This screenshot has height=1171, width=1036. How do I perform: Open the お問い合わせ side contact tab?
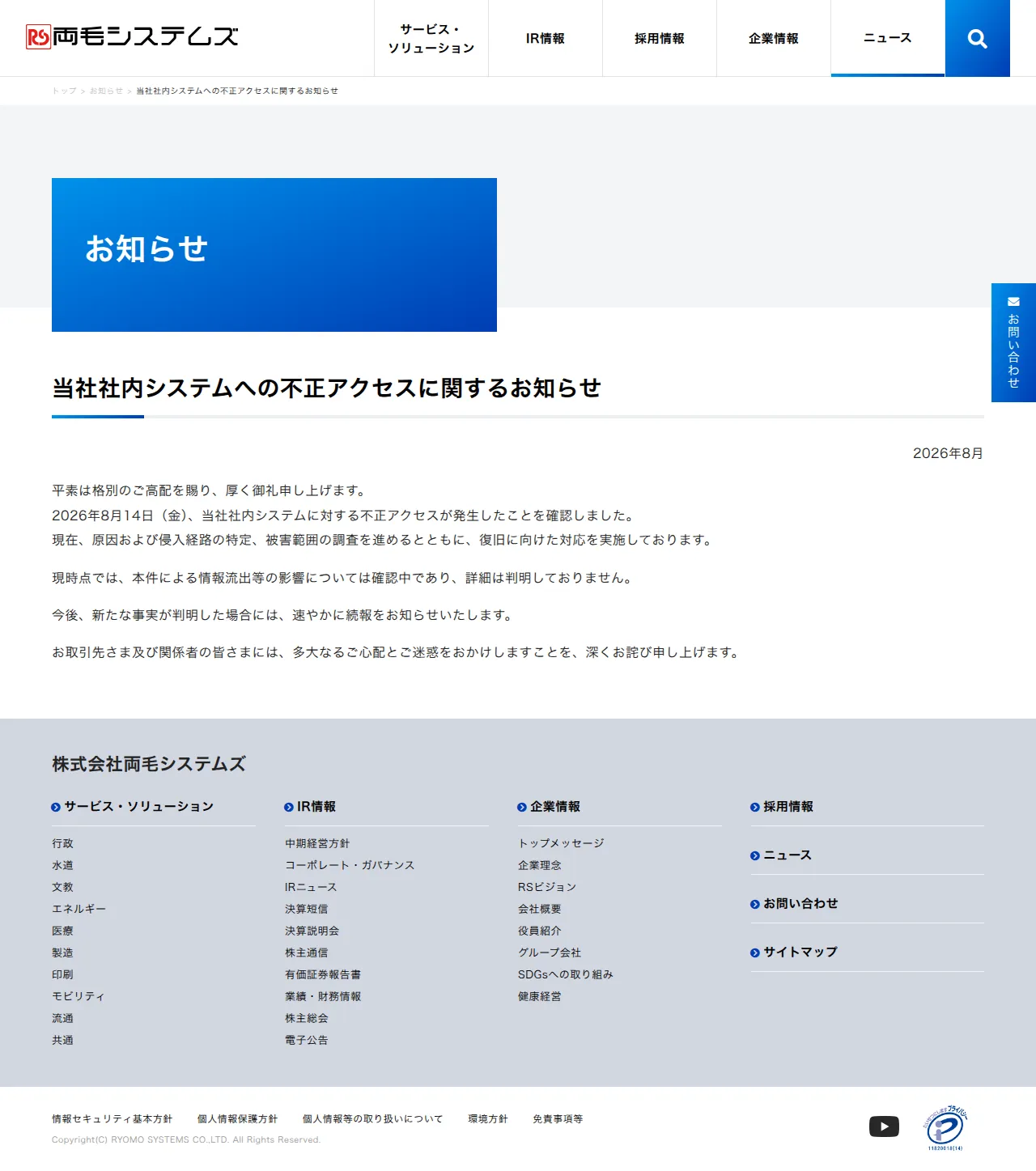pos(1013,342)
